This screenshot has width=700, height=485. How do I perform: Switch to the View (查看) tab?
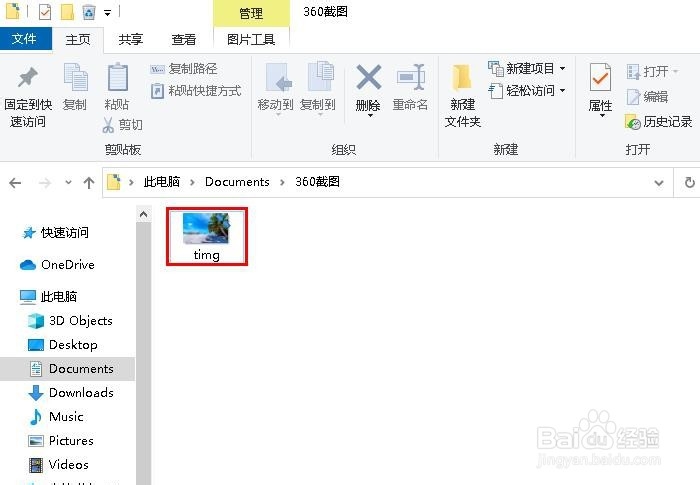tap(183, 40)
